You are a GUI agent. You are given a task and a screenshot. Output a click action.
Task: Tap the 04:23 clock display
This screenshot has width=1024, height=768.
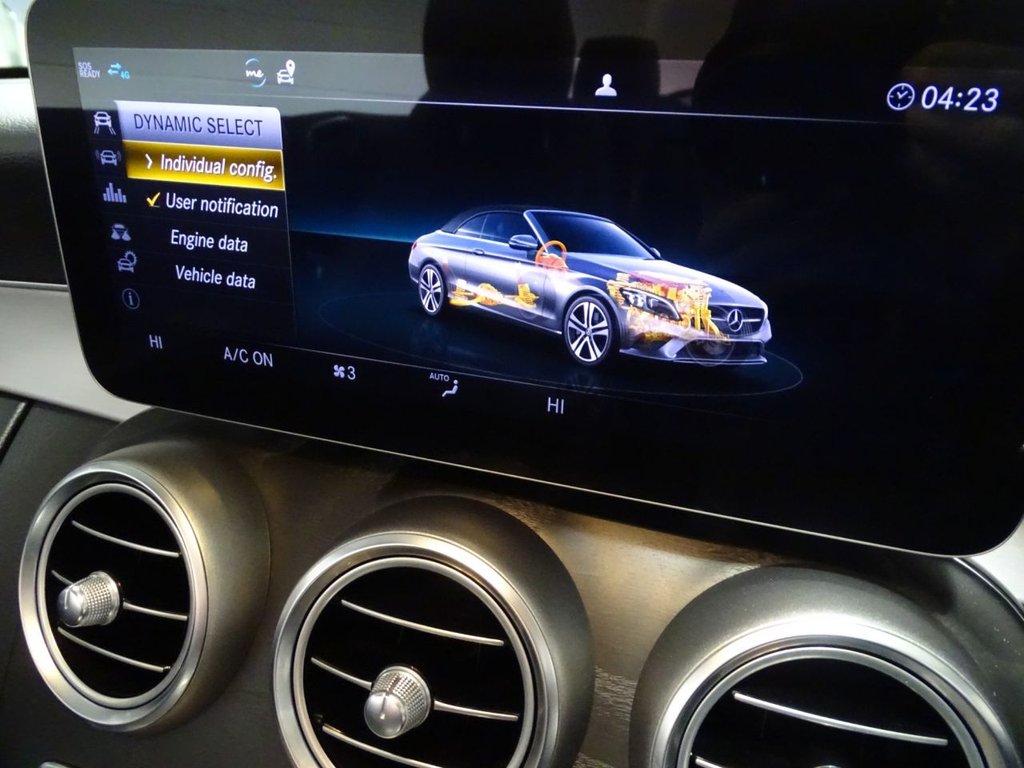click(944, 98)
